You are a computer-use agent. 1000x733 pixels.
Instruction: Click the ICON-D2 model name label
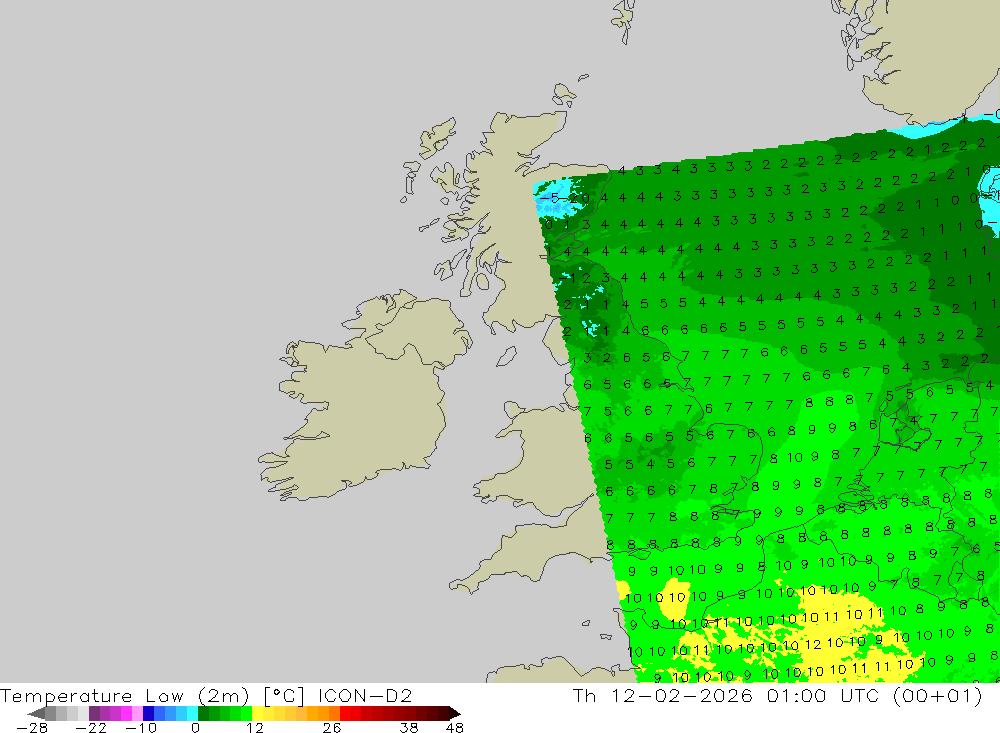pyautogui.click(x=365, y=696)
